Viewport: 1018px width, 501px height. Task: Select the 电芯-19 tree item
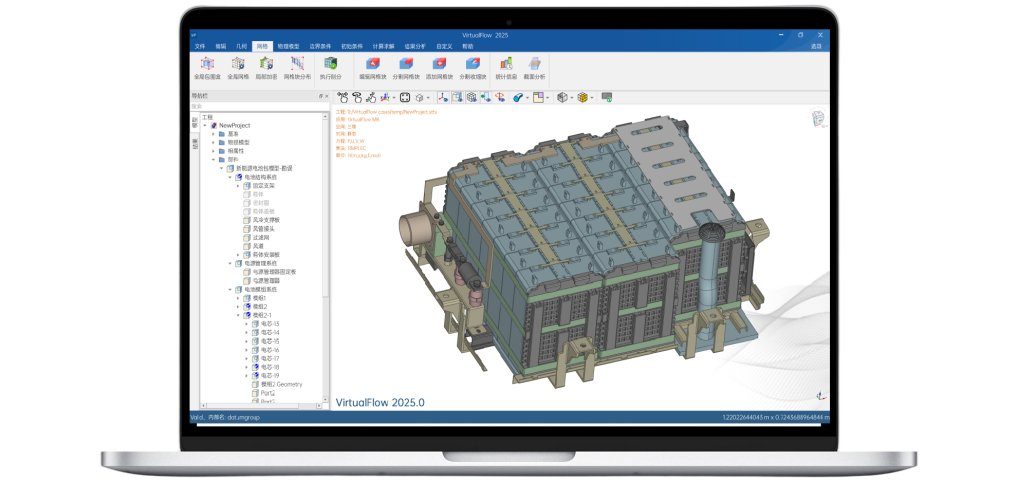[270, 376]
